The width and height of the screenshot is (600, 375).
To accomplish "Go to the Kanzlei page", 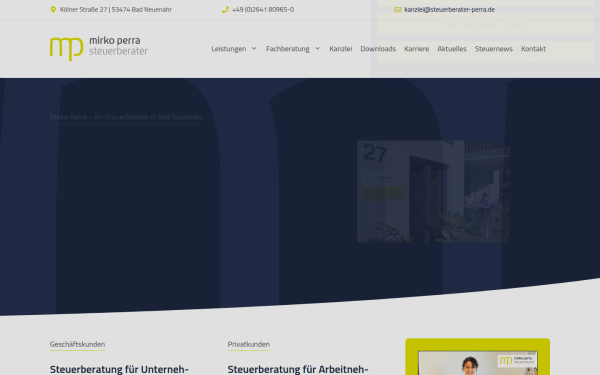I will click(341, 49).
